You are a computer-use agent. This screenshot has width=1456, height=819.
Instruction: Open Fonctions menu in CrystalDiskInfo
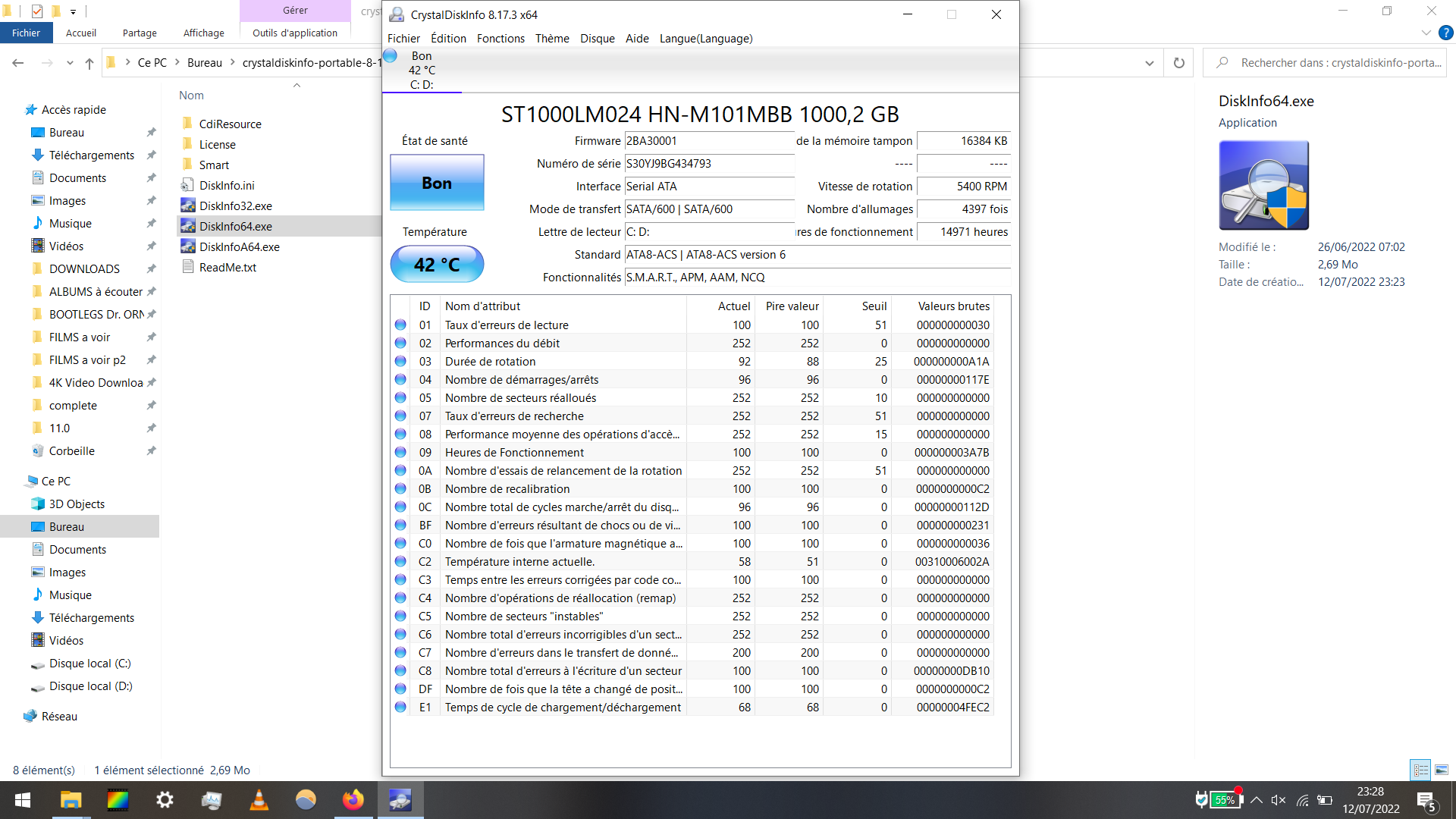tap(500, 39)
